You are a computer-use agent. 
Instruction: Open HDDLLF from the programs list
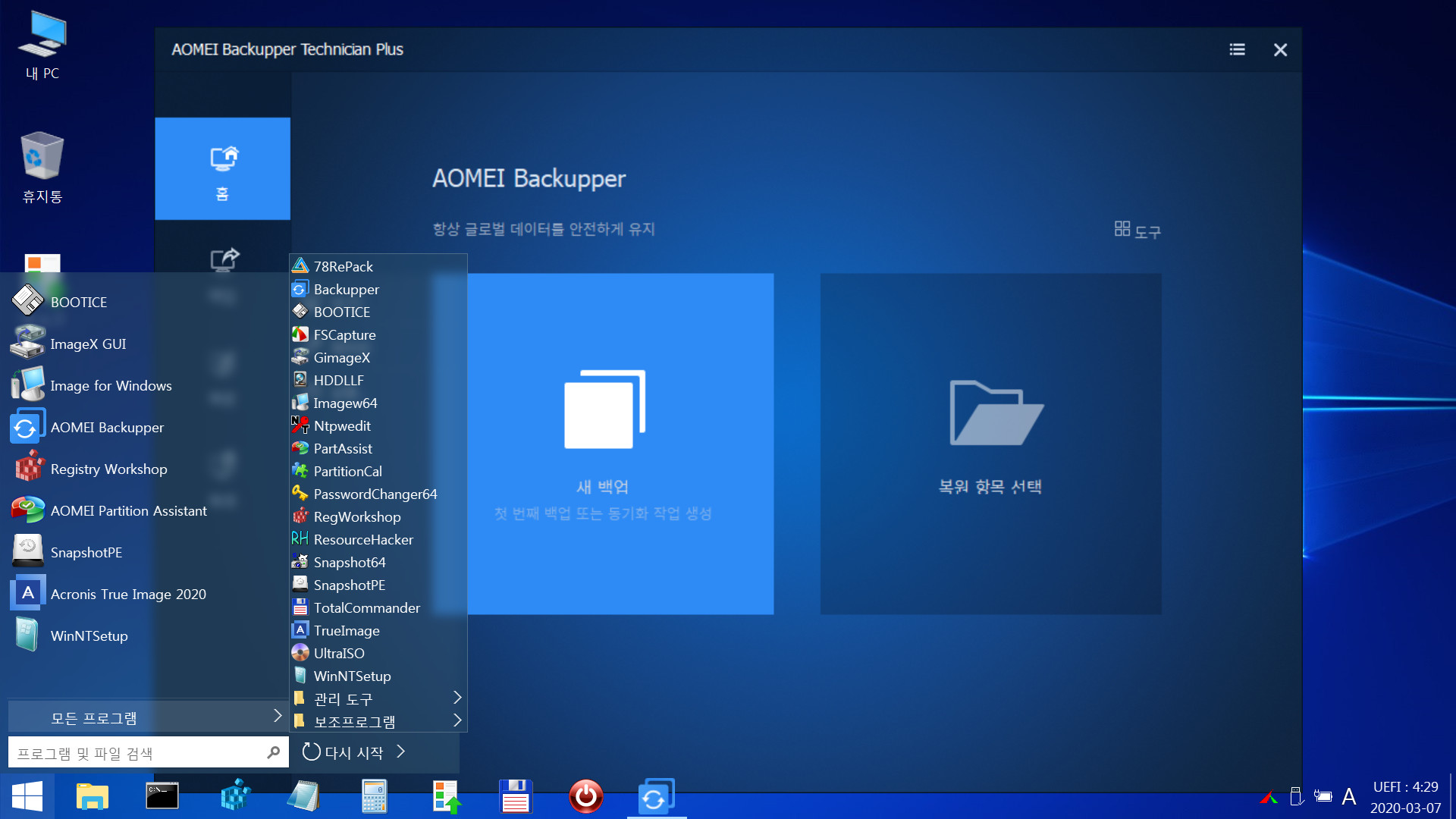tap(378, 380)
